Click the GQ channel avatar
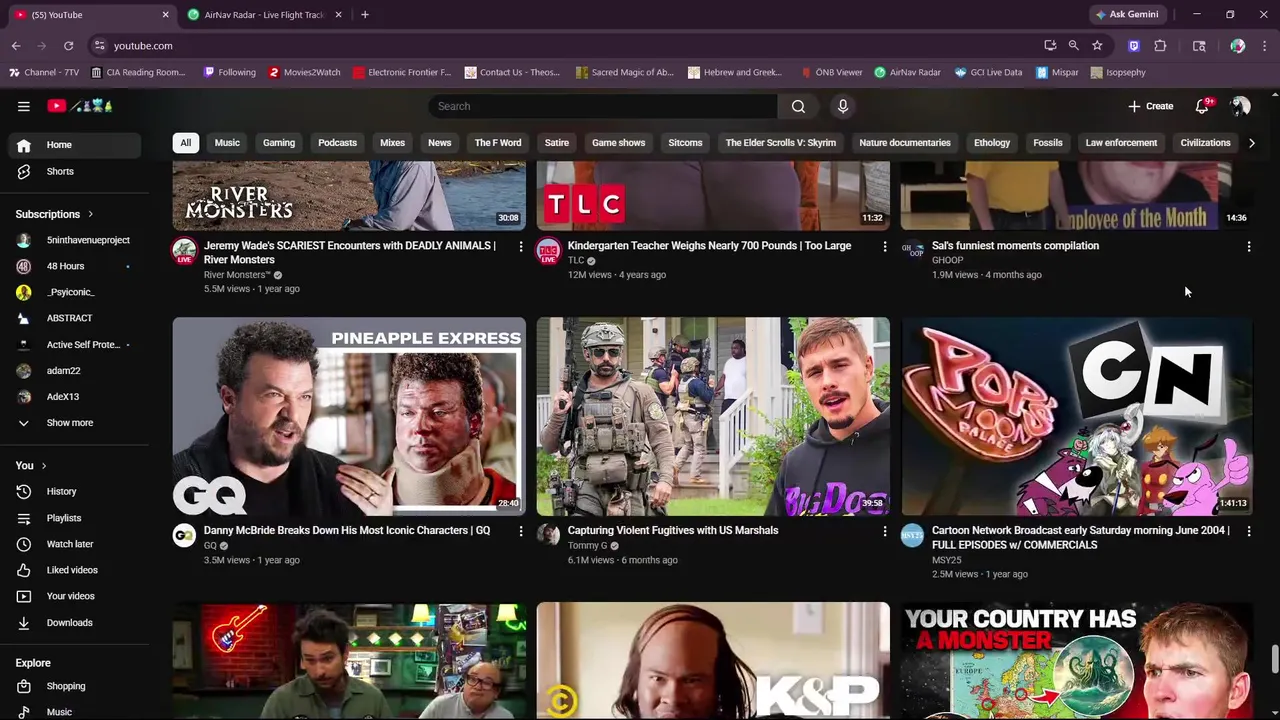Viewport: 1280px width, 720px height. (184, 536)
